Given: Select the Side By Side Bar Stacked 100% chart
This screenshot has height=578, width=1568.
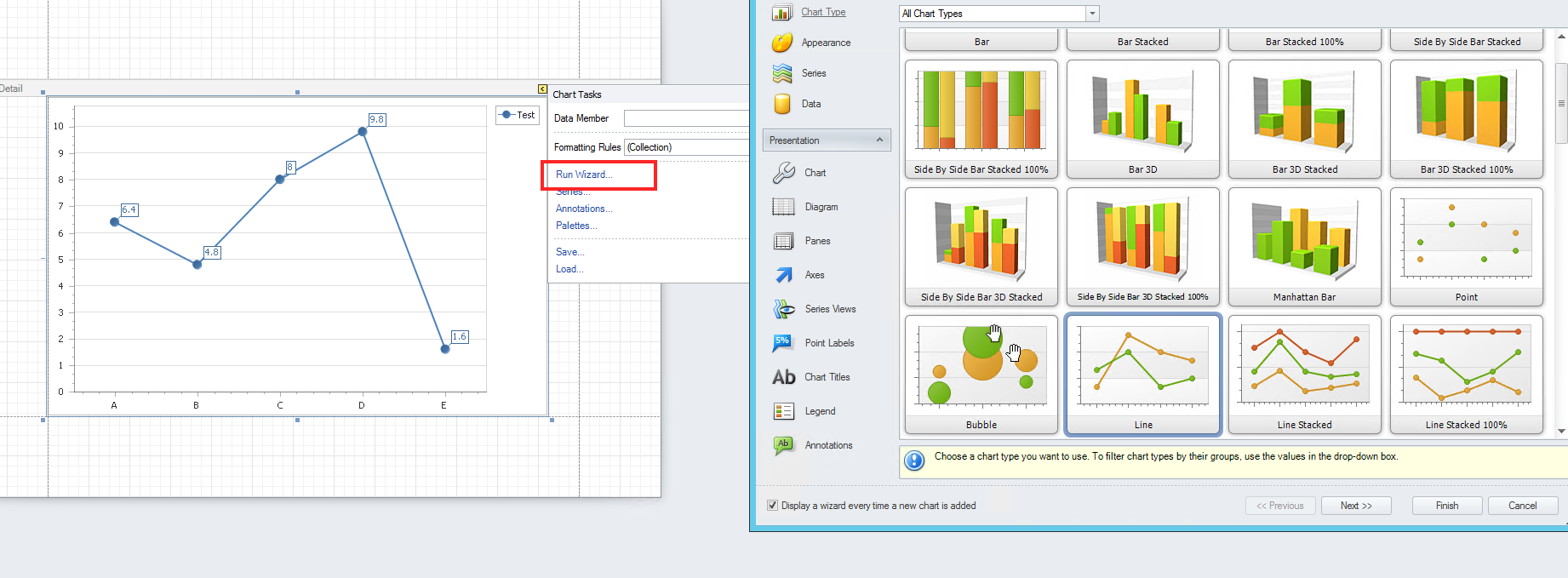Looking at the screenshot, I should 981,119.
